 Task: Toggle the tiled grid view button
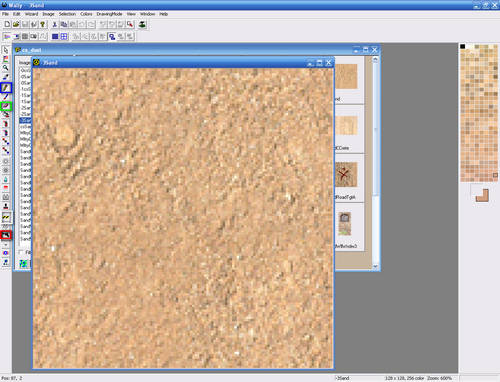point(64,36)
